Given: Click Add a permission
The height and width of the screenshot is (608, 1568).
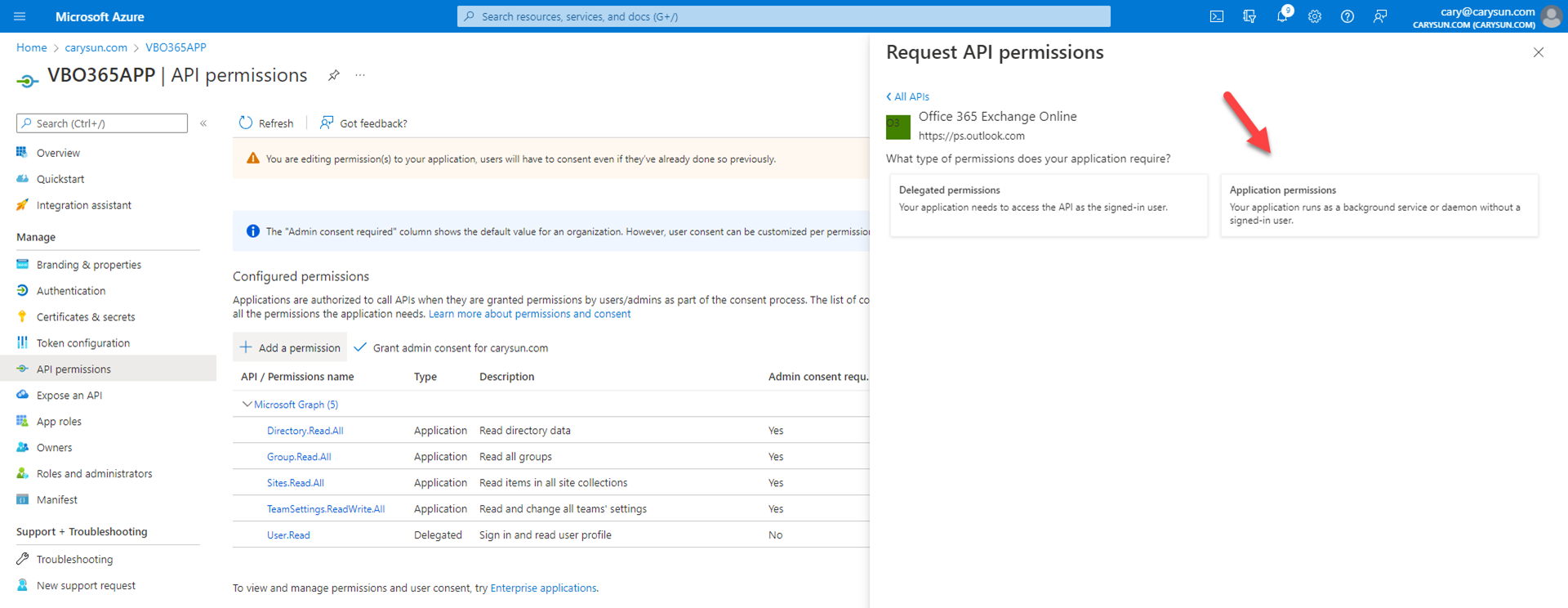Looking at the screenshot, I should (290, 347).
